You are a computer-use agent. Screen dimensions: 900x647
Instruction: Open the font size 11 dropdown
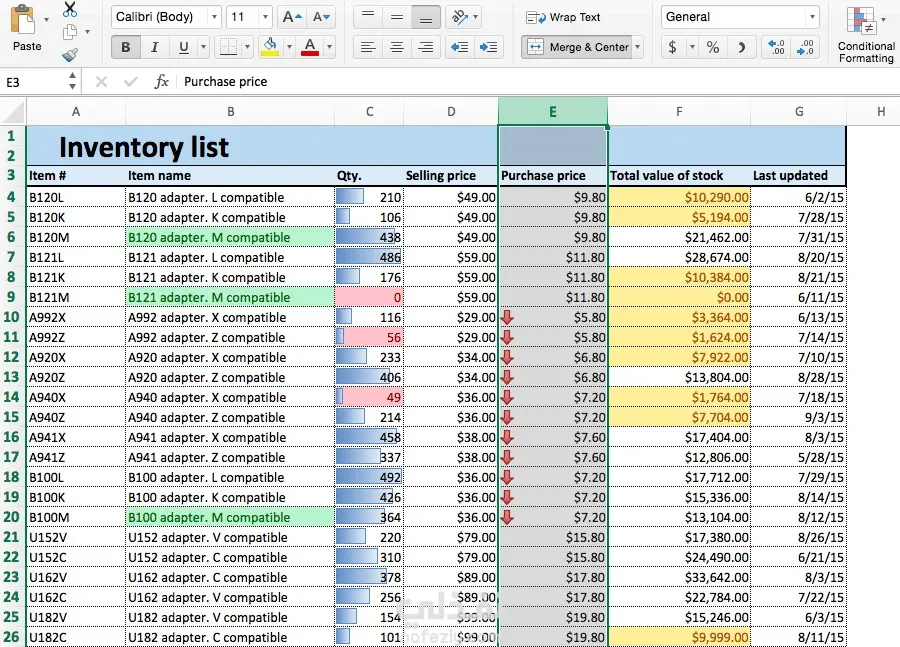point(265,17)
